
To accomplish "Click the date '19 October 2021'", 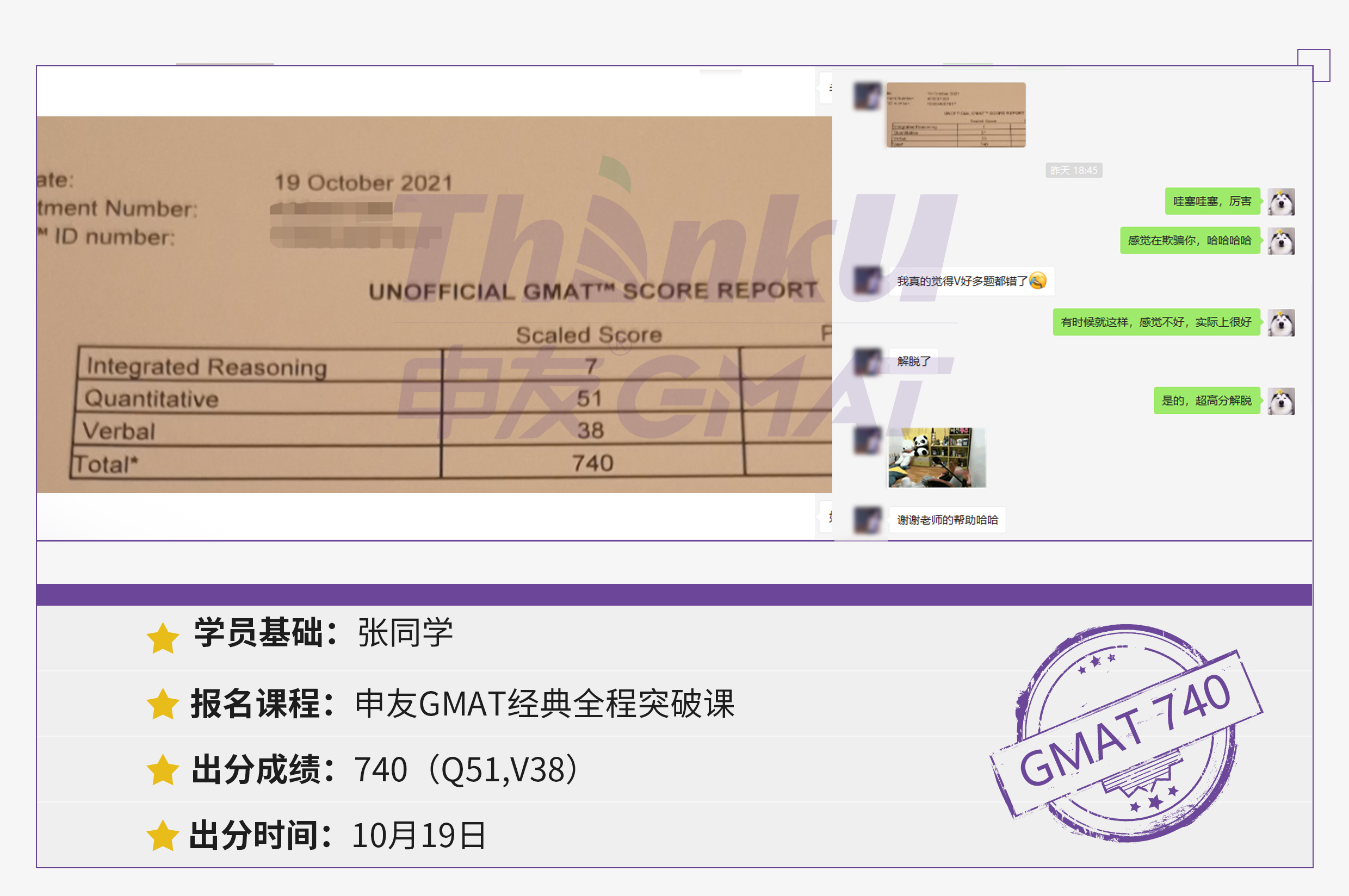I will pyautogui.click(x=363, y=183).
